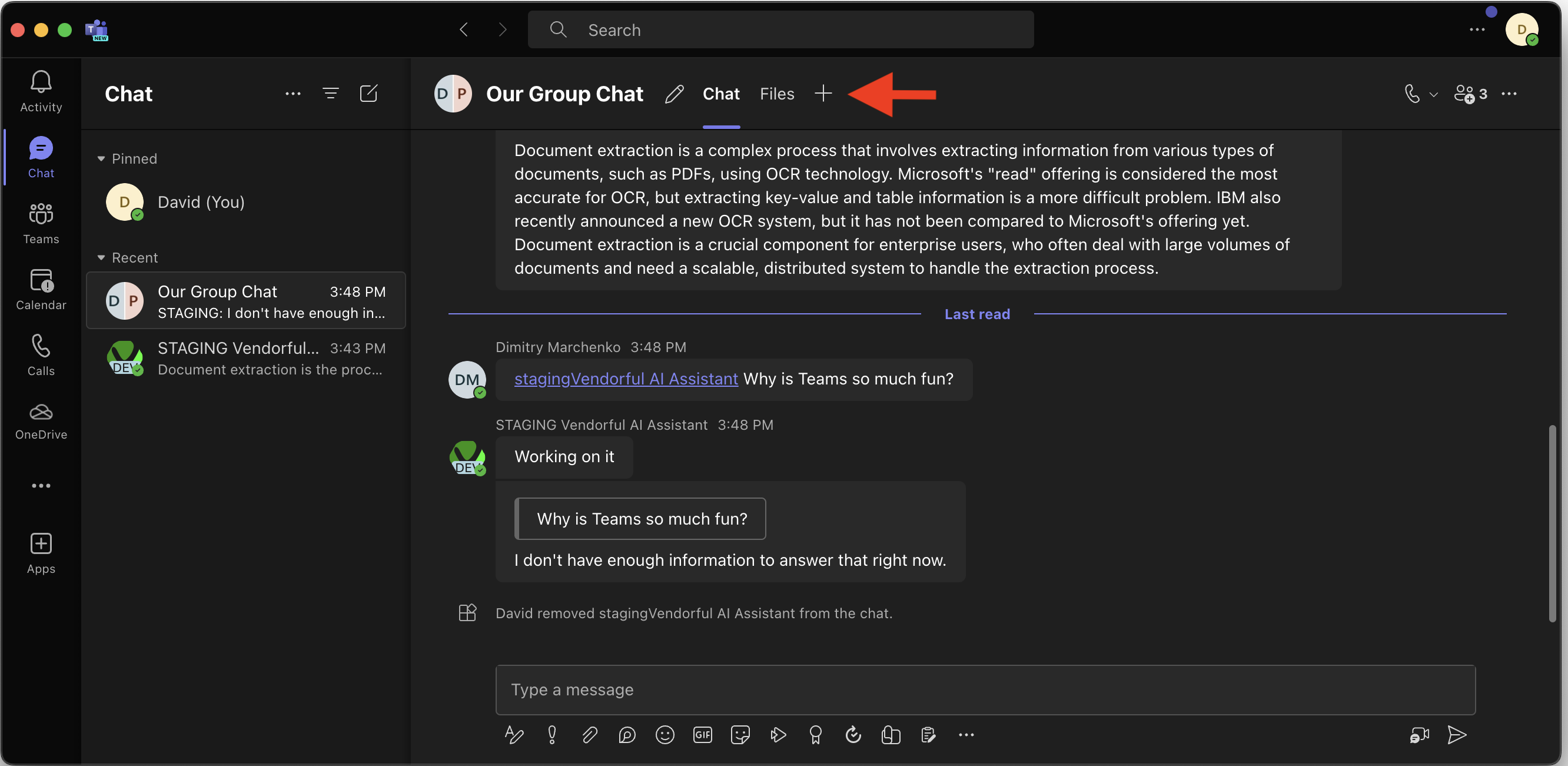Add a tab with the plus button

coord(823,93)
